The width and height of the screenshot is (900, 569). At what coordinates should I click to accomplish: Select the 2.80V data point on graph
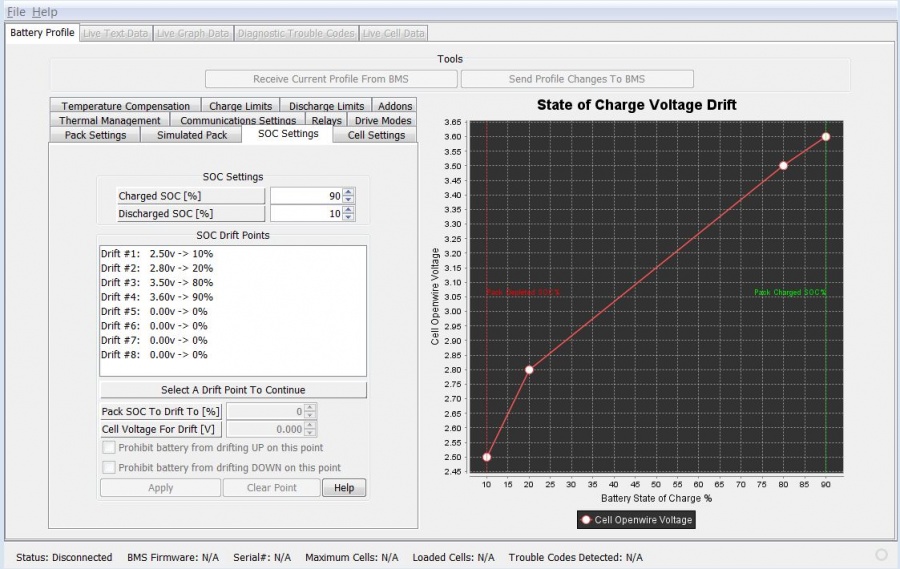(529, 370)
